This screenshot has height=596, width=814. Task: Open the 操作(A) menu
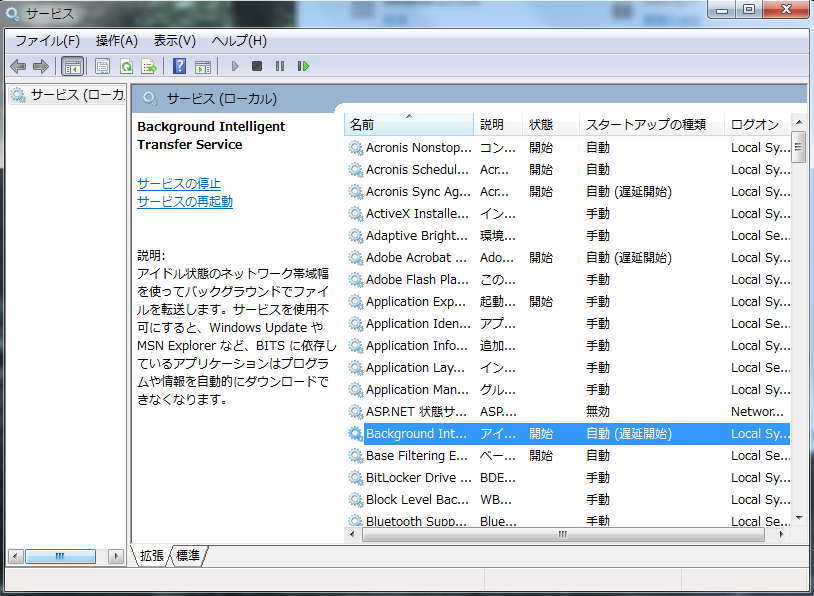[x=116, y=40]
